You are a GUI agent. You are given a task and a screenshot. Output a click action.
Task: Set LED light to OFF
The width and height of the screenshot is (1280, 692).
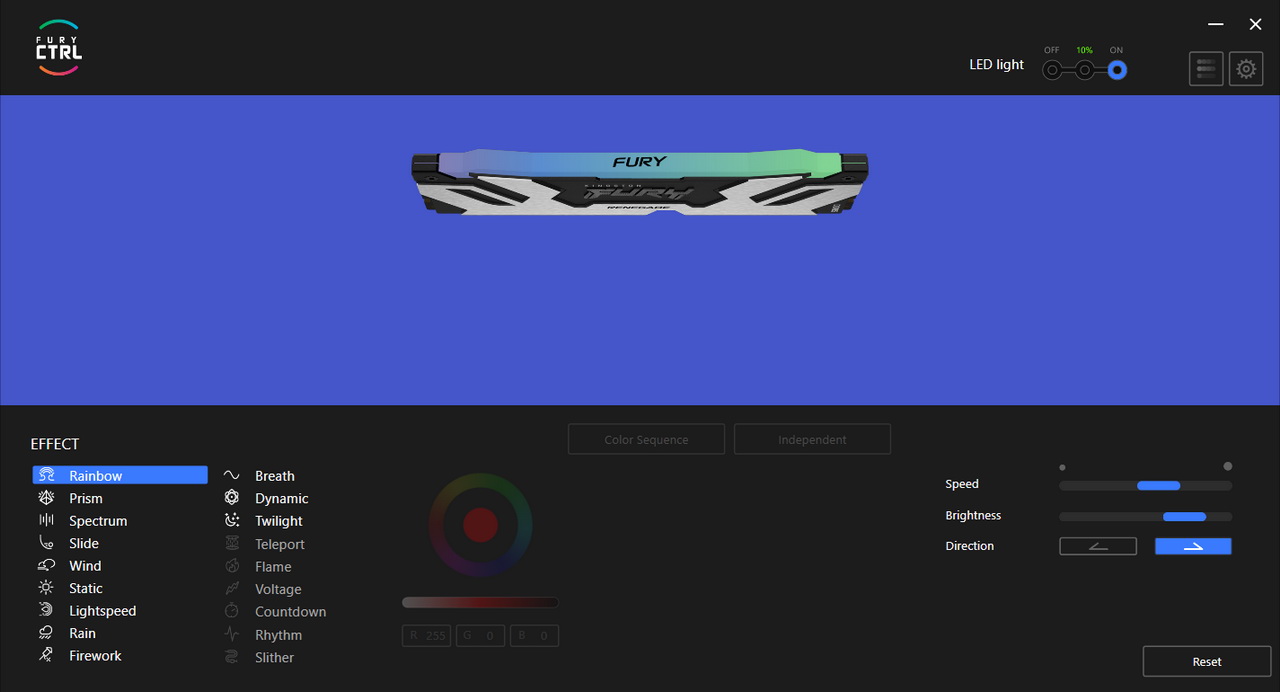point(1052,71)
